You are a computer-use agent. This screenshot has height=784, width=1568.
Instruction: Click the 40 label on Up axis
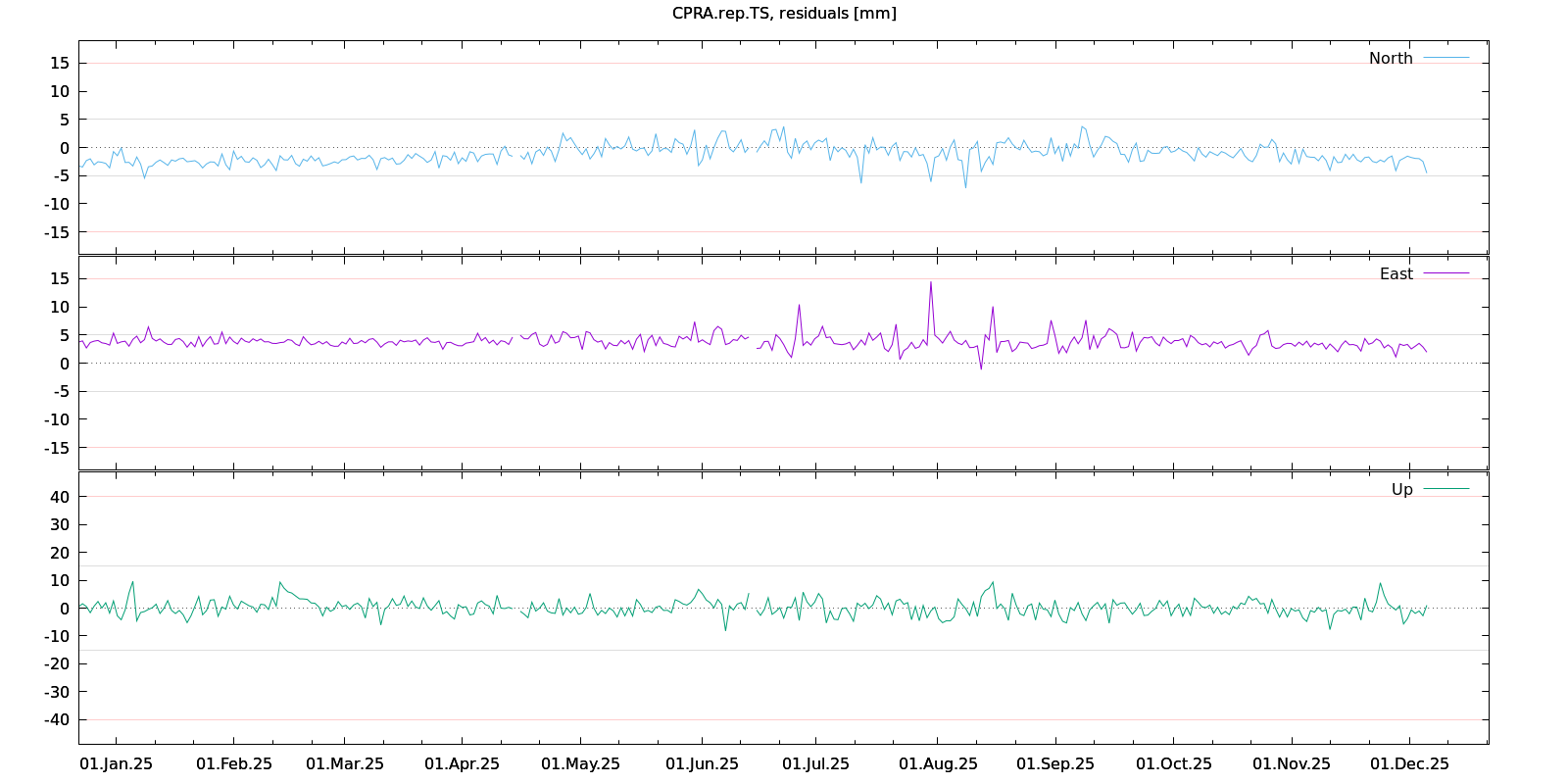[x=61, y=497]
